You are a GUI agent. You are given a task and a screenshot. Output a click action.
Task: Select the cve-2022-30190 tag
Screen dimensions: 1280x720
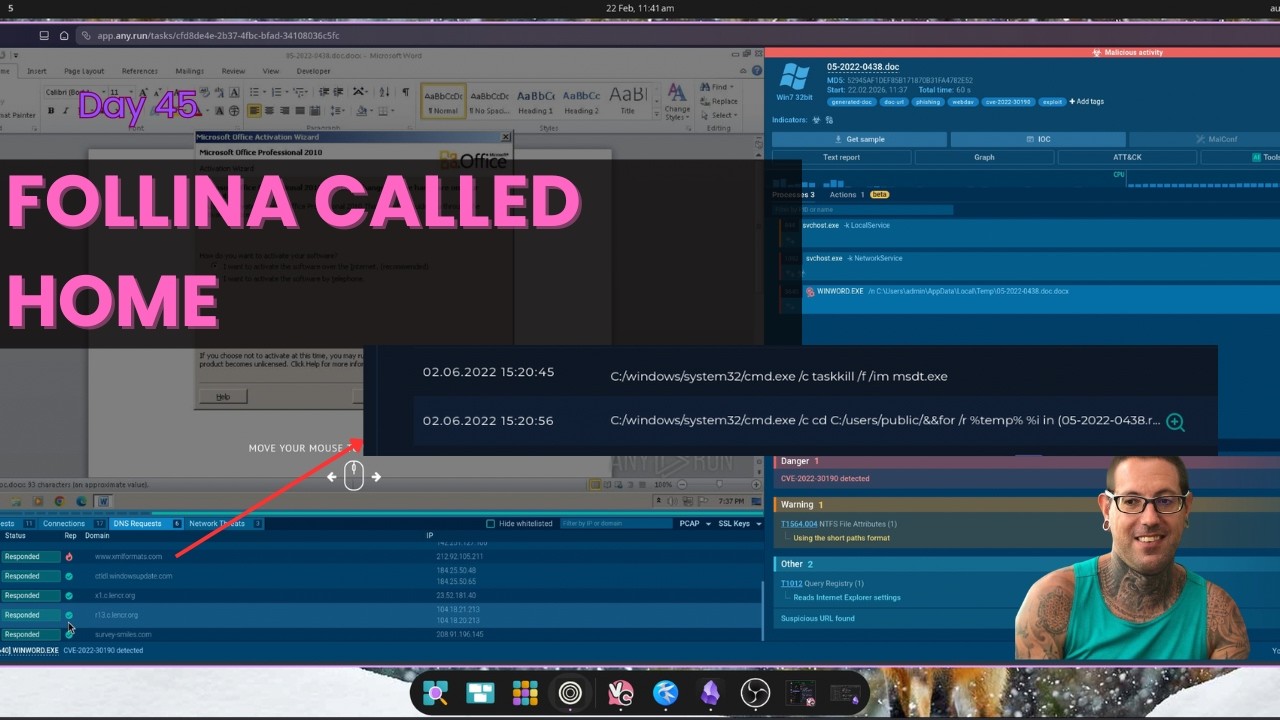1008,101
